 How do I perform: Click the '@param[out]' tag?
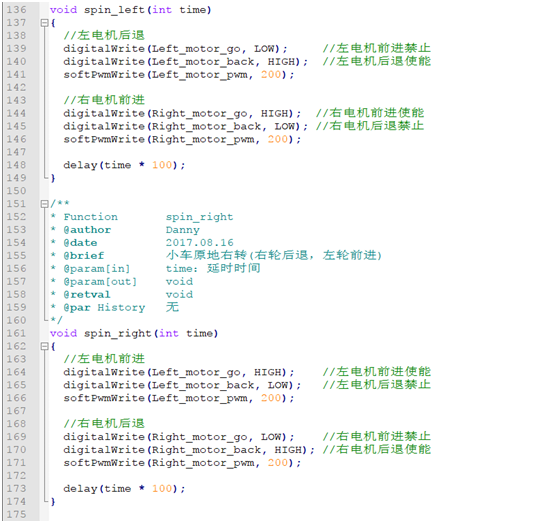100,282
